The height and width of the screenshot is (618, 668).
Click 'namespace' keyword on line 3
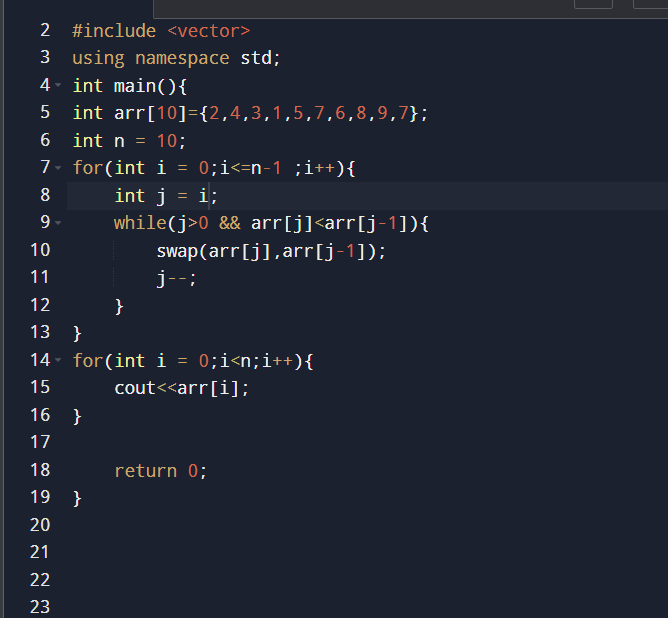point(182,58)
